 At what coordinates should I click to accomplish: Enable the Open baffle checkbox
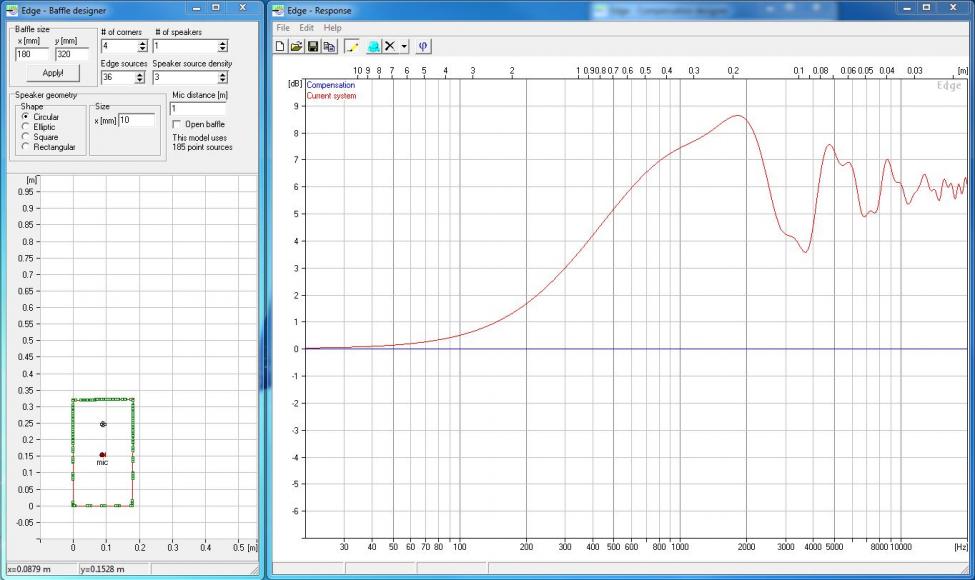(177, 124)
